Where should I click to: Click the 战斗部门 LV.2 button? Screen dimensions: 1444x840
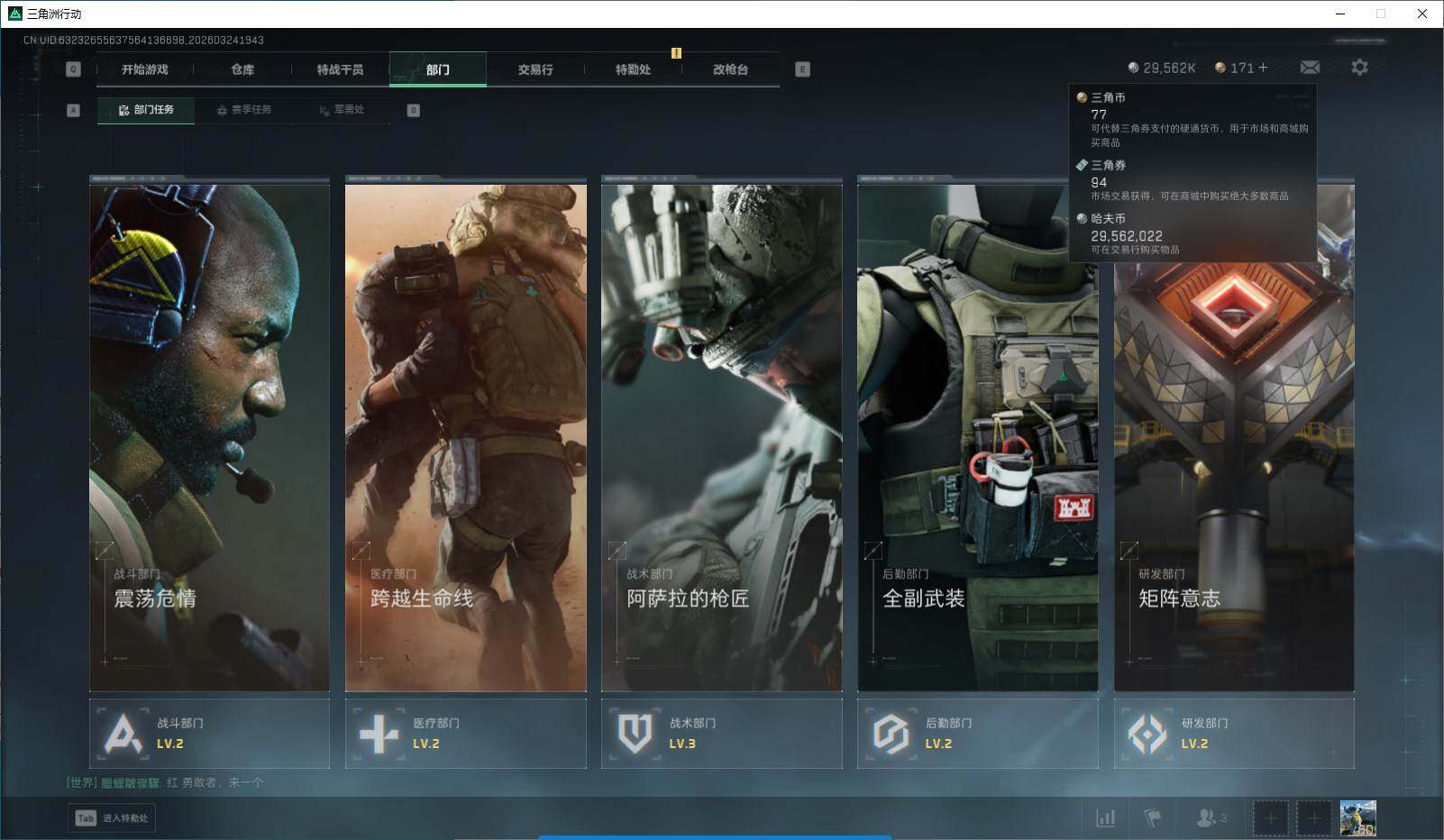click(x=209, y=734)
